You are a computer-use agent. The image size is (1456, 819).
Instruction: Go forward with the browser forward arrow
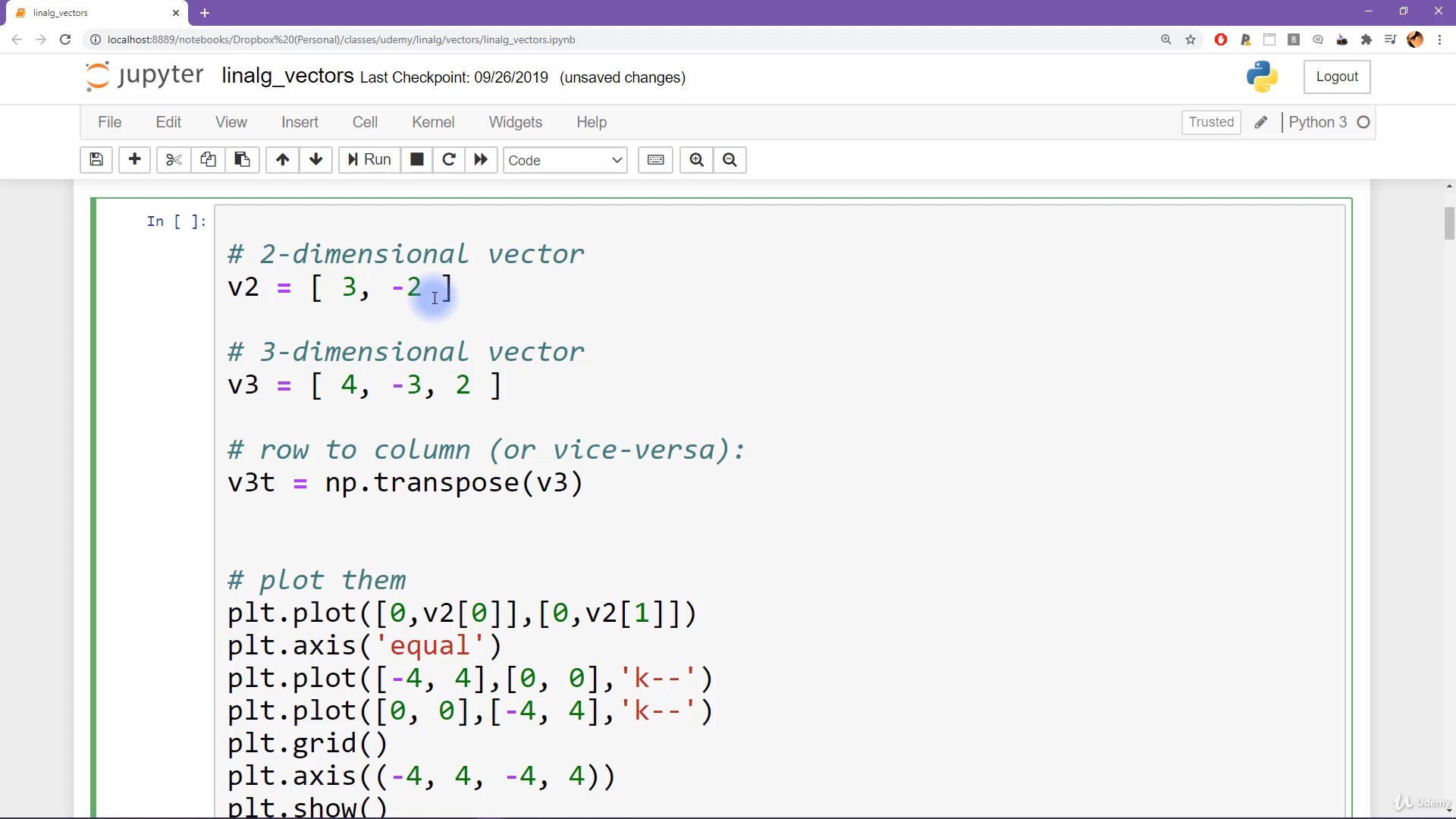[41, 39]
